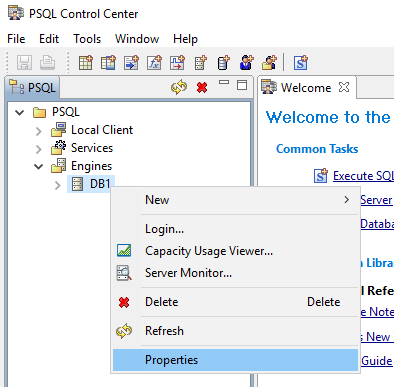Select the PSQL explorer tab
Viewport: 394px width, 387px height.
(32, 87)
